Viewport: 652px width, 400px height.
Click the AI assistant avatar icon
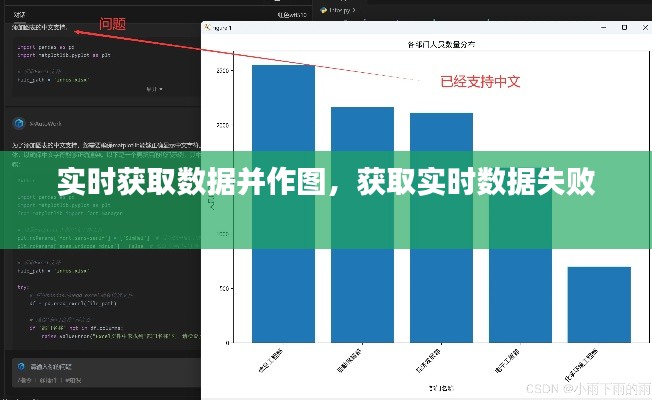(18, 123)
